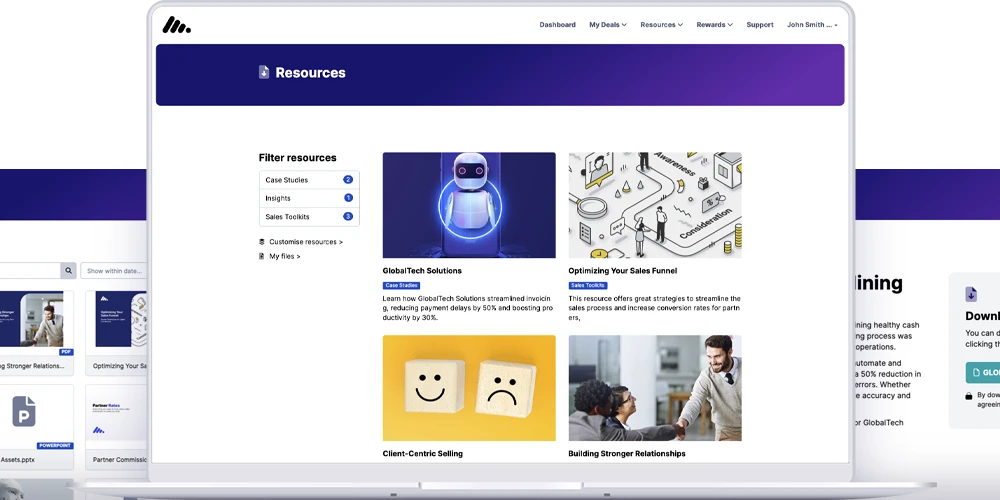Expand the Rewards menu
The width and height of the screenshot is (1000, 500).
[x=714, y=25]
